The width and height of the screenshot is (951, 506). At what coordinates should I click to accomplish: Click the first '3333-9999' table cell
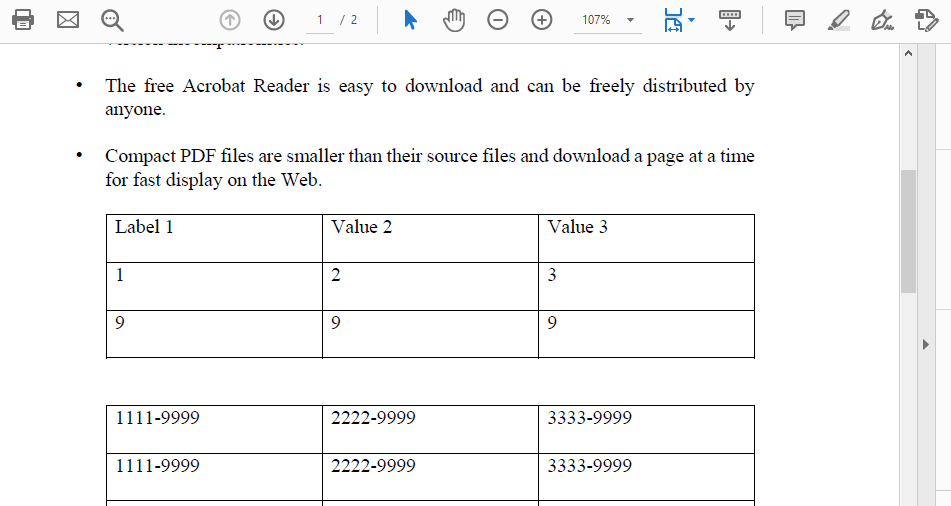coord(647,429)
